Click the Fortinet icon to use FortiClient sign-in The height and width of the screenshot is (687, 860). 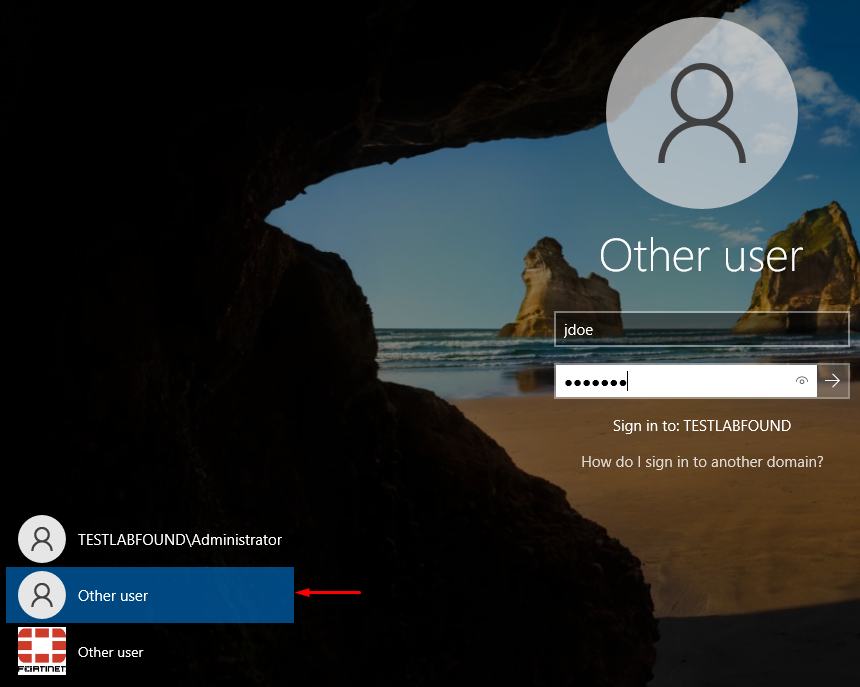click(x=41, y=651)
